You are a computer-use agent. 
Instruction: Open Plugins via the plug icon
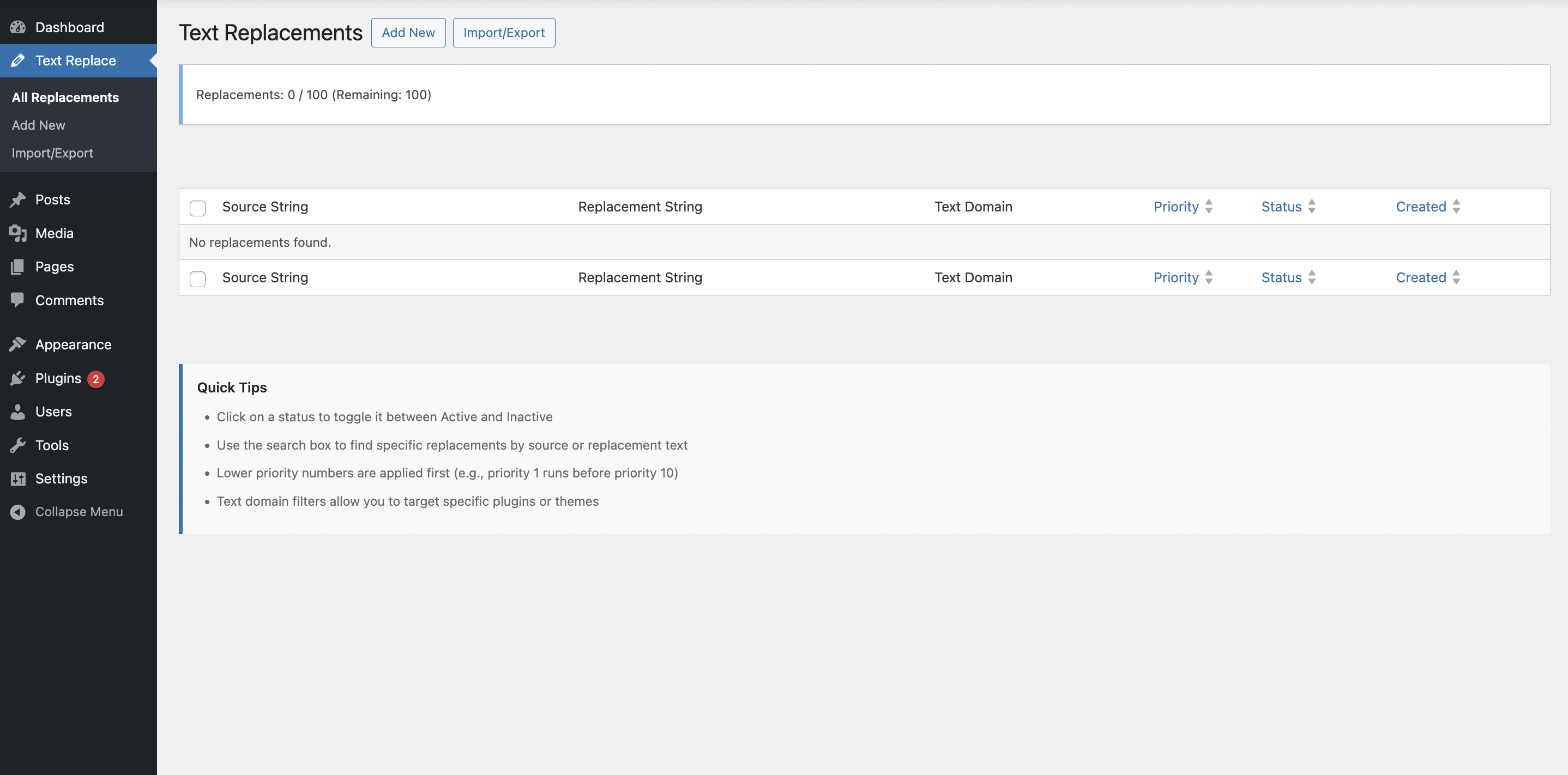pos(17,378)
